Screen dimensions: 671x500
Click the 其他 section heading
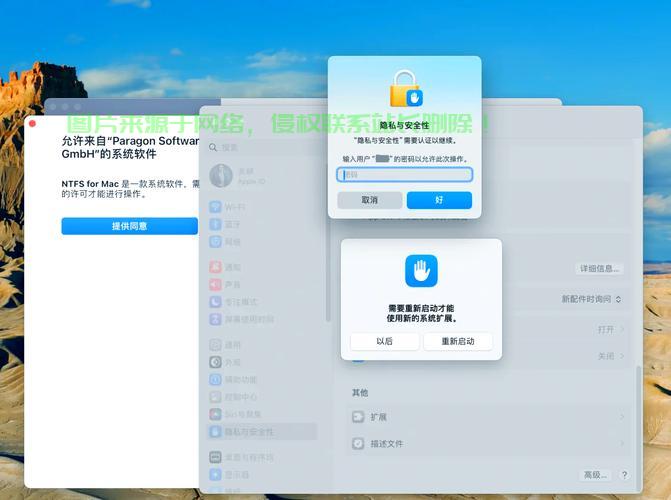360,393
